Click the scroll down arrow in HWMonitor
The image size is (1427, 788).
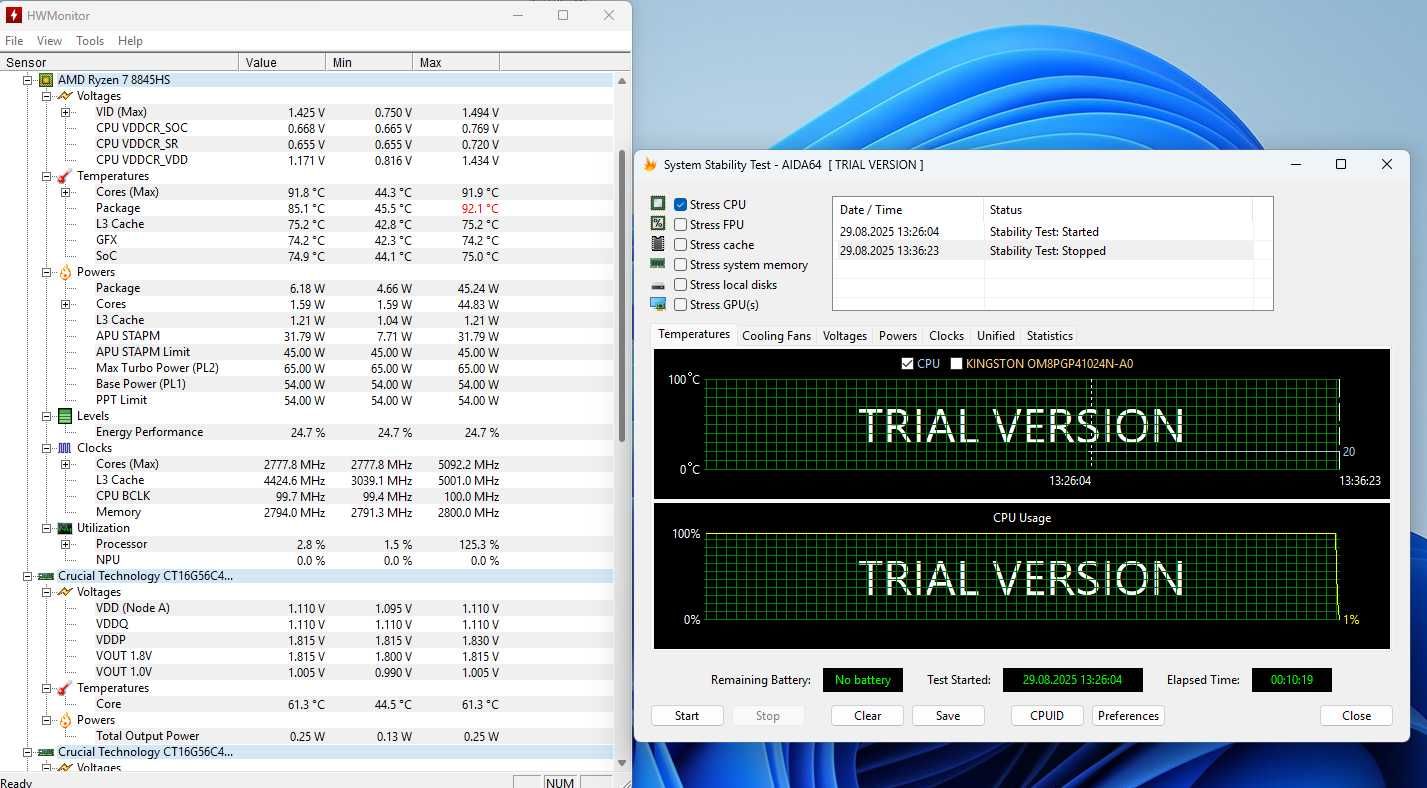[x=623, y=763]
